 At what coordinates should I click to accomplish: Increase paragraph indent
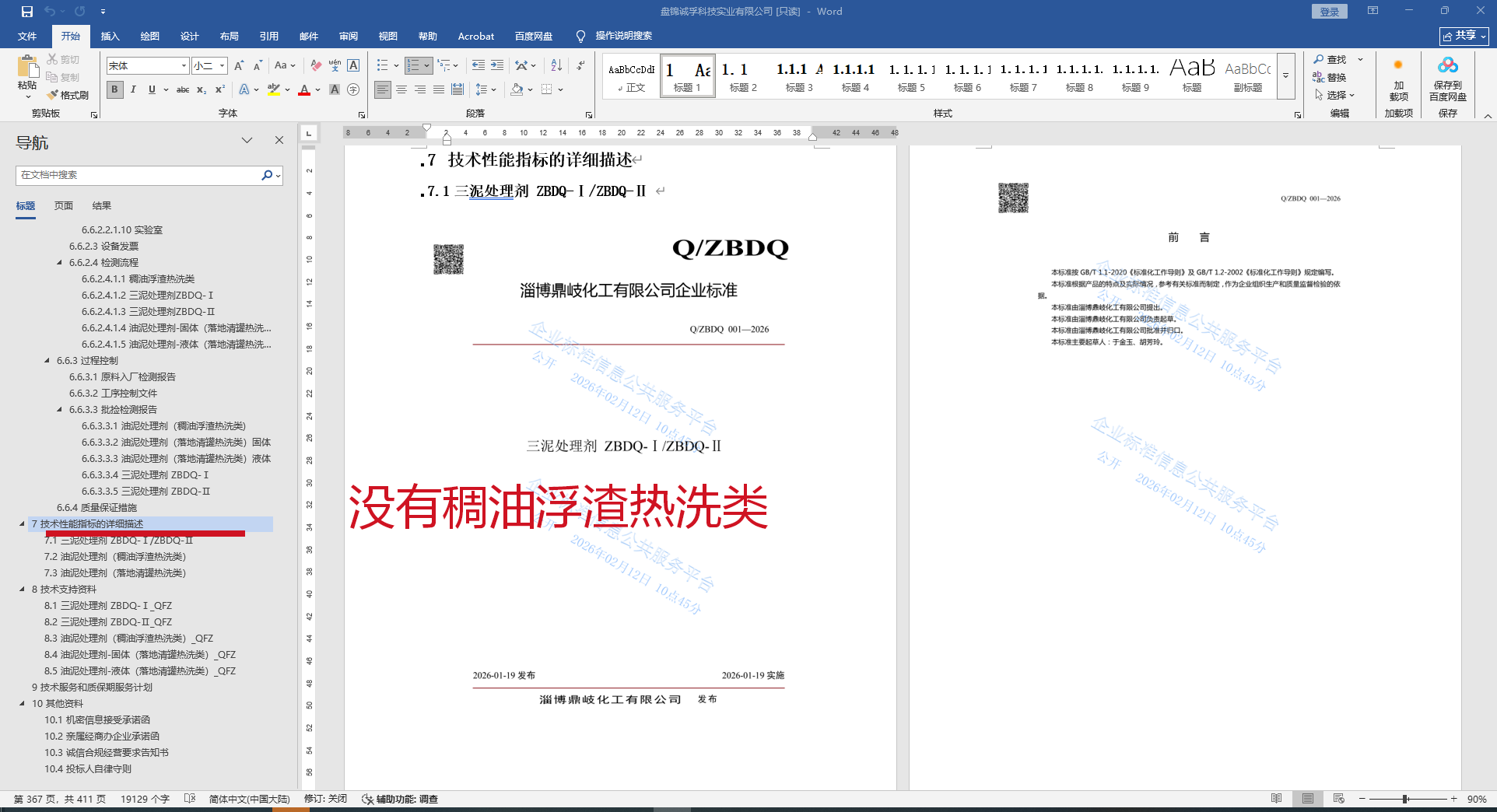point(496,65)
